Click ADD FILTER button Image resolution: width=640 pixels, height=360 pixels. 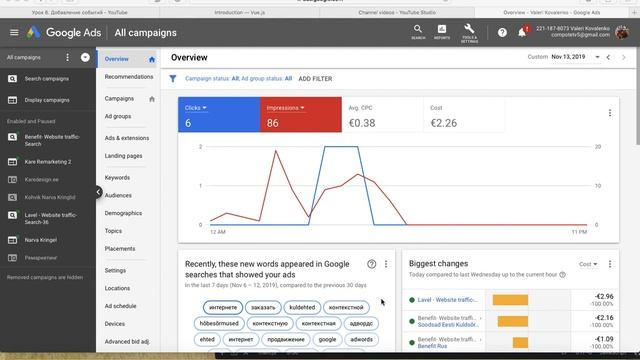tap(315, 79)
